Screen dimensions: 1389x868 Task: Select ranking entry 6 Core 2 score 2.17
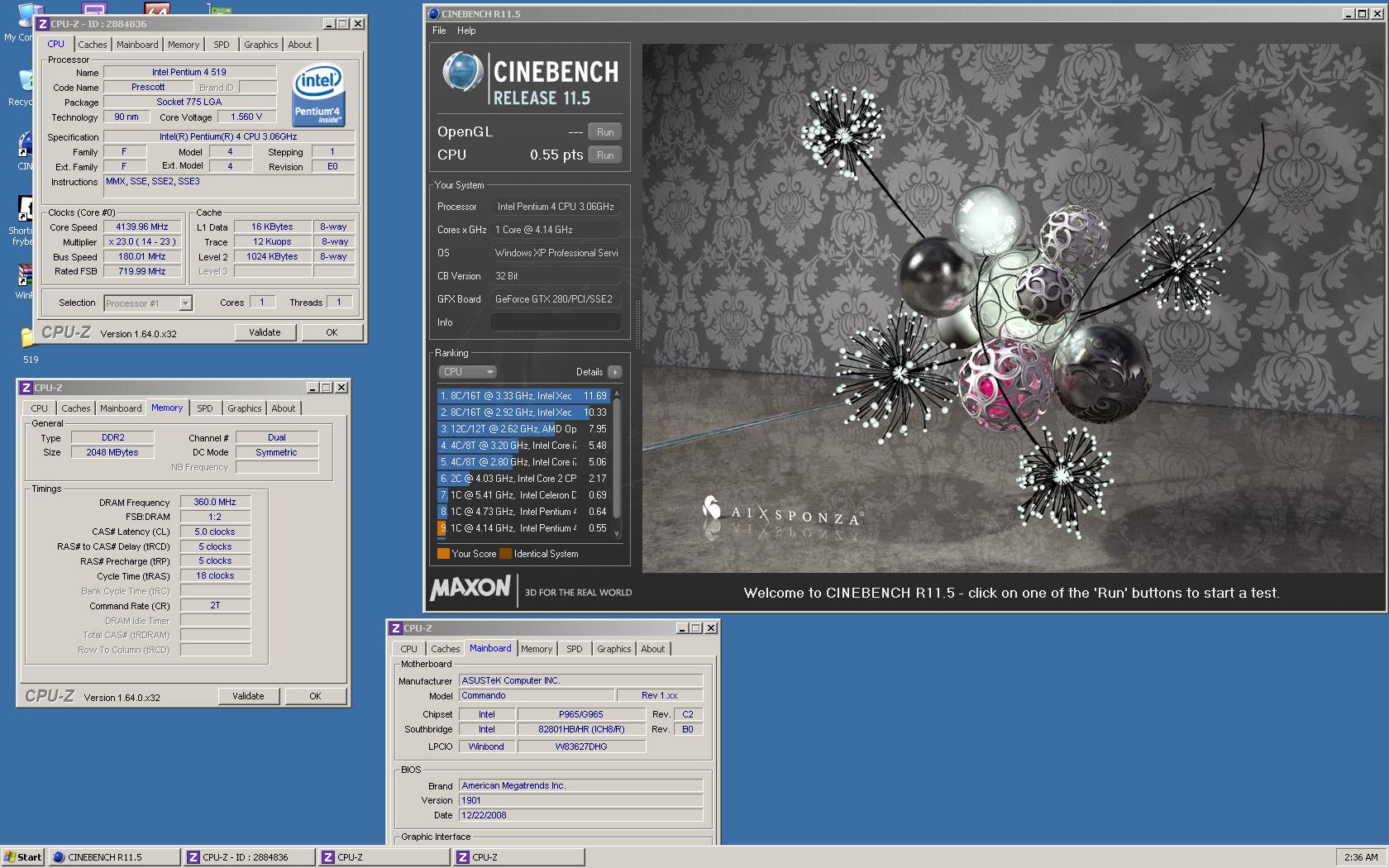524,479
